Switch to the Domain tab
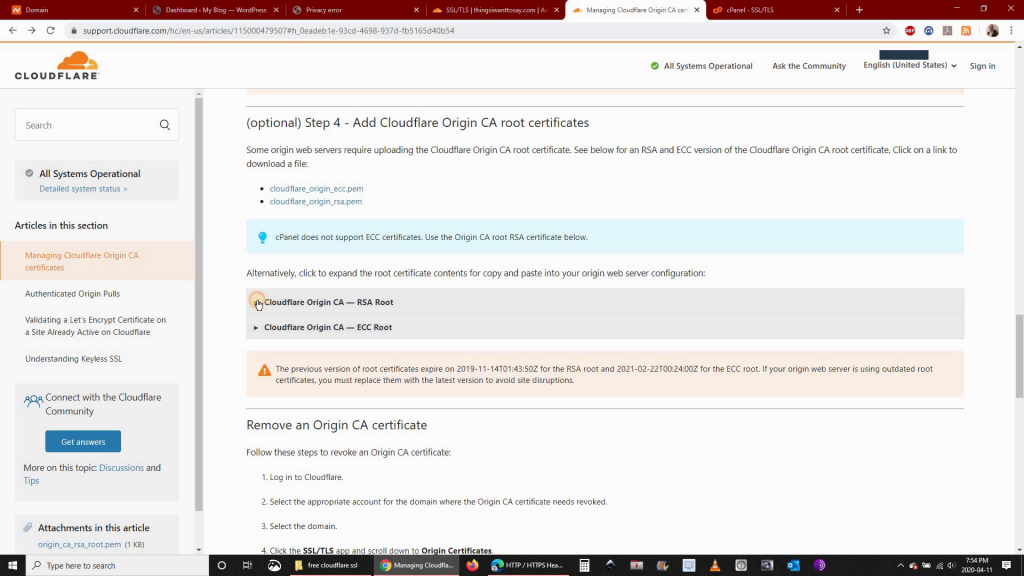 click(x=74, y=10)
